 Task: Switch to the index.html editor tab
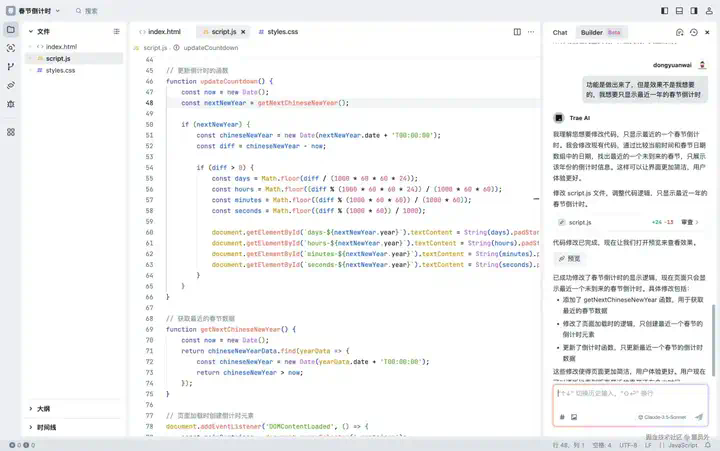[160, 32]
